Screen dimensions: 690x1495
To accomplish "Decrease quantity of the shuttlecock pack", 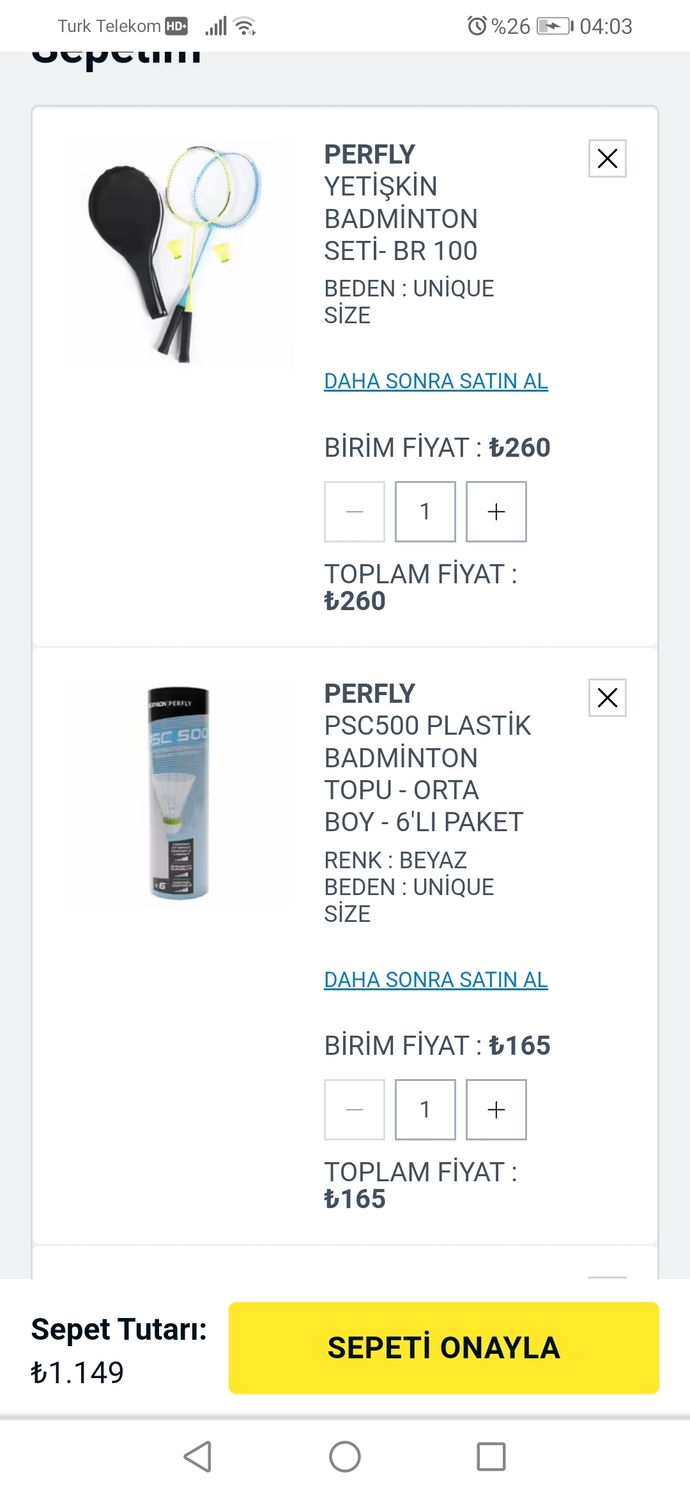I will (x=354, y=1109).
